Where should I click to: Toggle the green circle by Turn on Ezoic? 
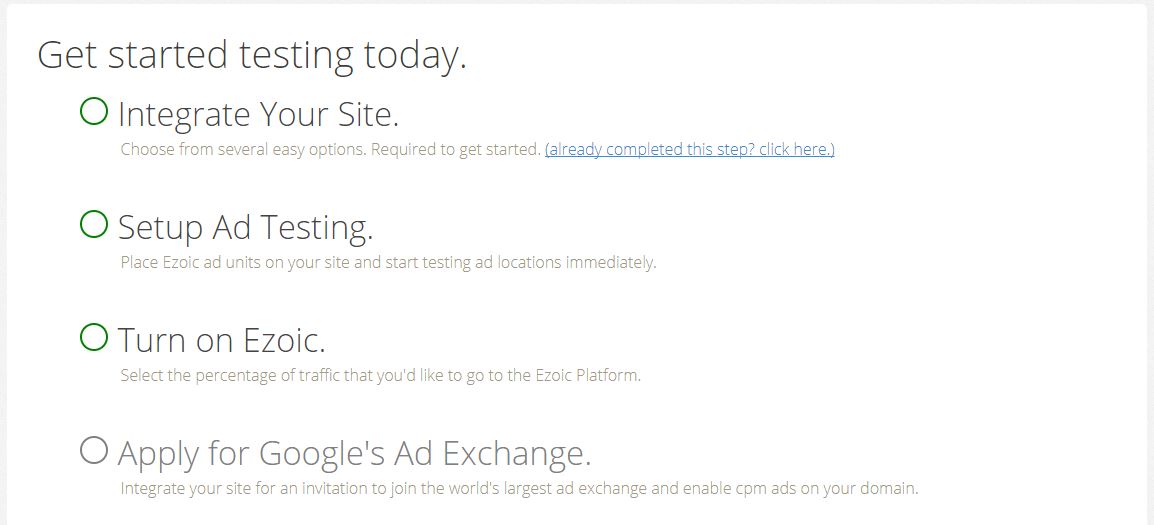(x=93, y=337)
